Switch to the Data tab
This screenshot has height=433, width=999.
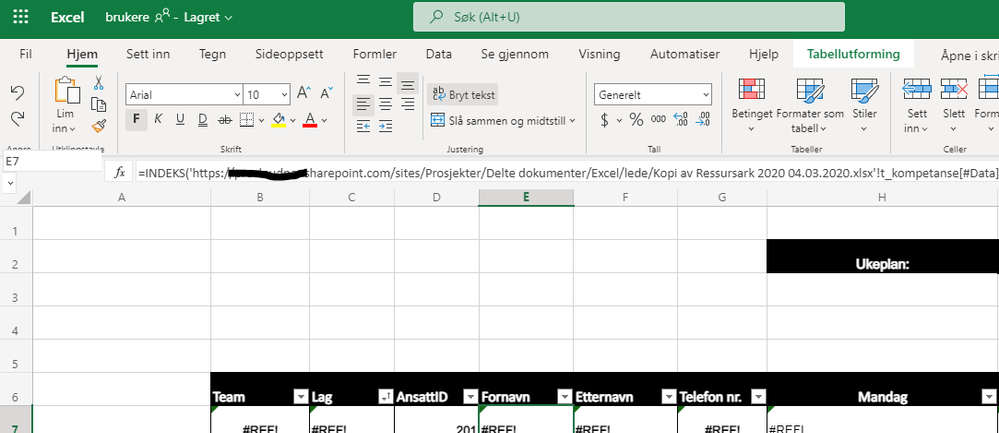(x=439, y=54)
